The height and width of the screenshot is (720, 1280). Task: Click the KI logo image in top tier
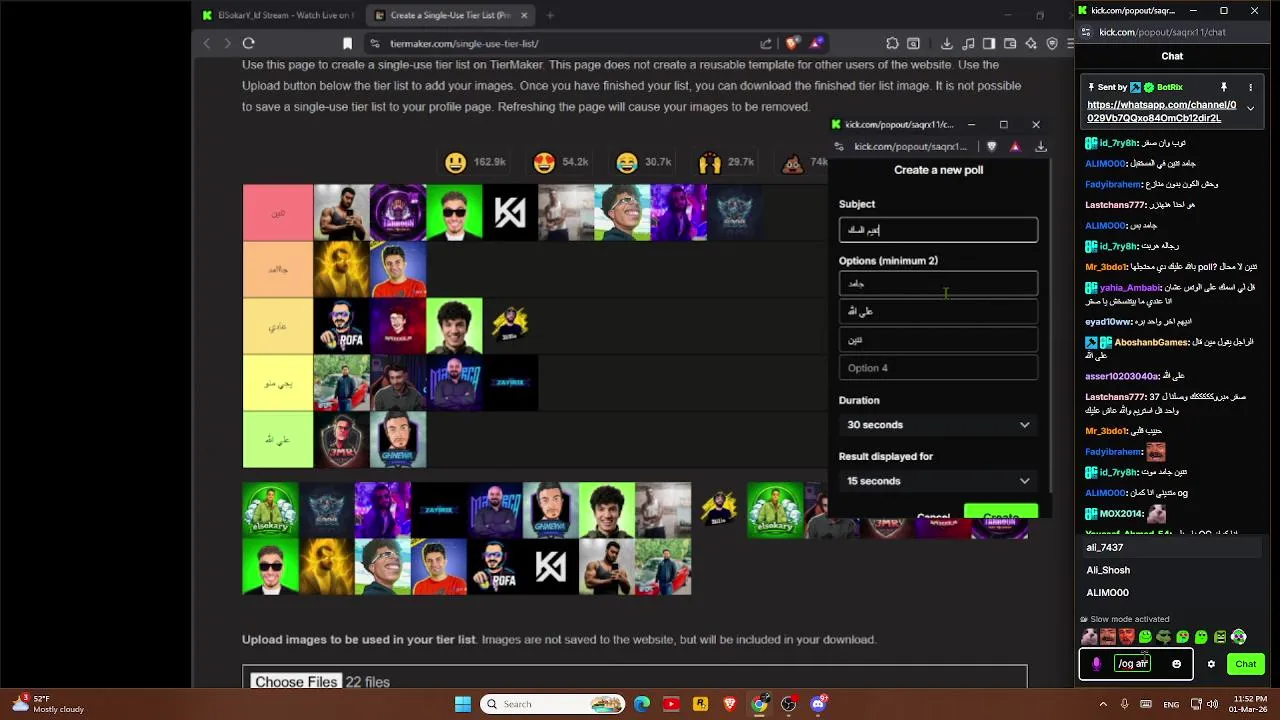click(x=510, y=212)
